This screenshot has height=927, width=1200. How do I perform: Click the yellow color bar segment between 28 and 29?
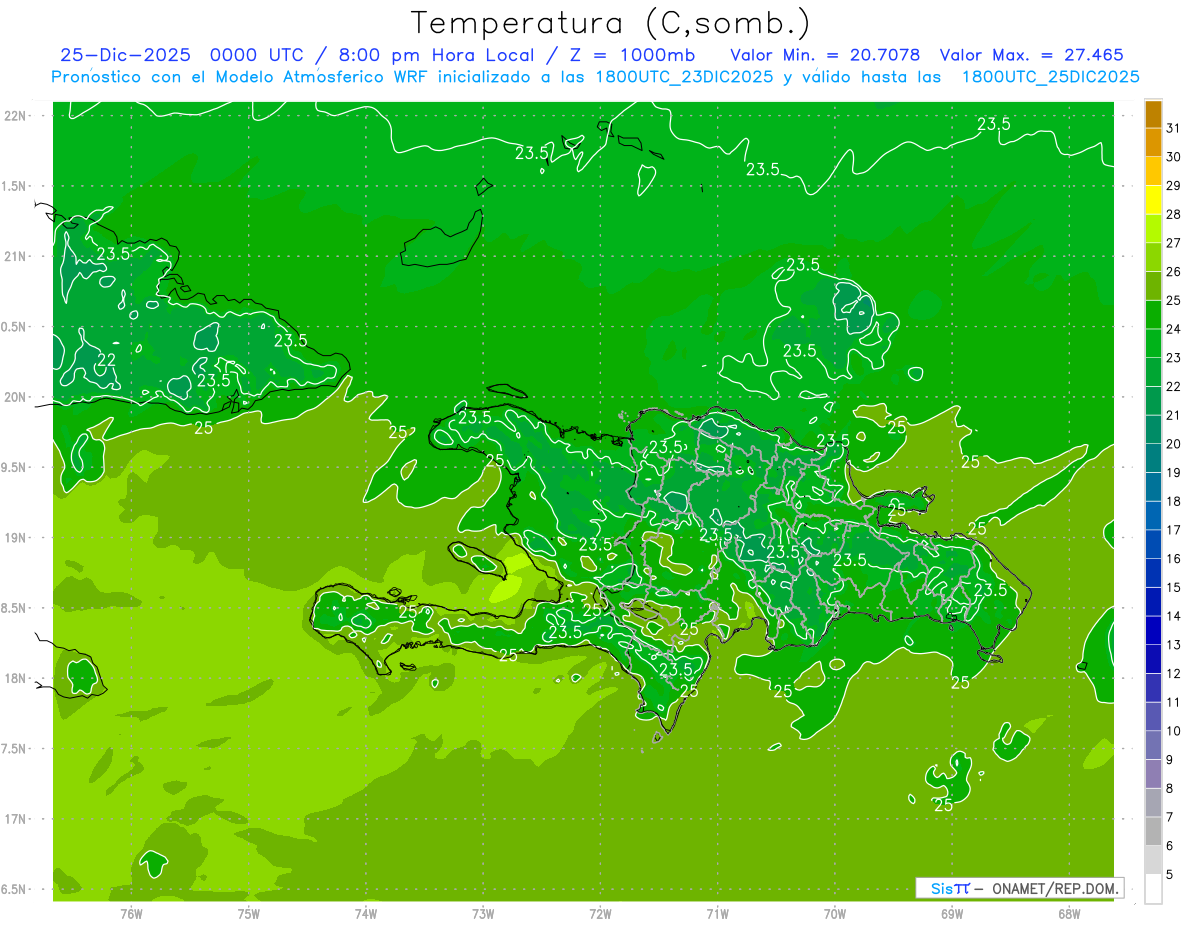pyautogui.click(x=1153, y=200)
